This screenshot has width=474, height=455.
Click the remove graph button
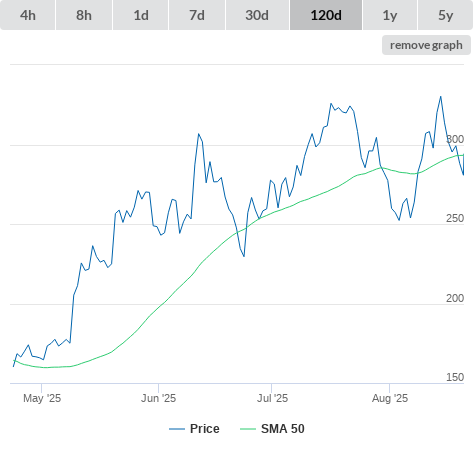[426, 45]
